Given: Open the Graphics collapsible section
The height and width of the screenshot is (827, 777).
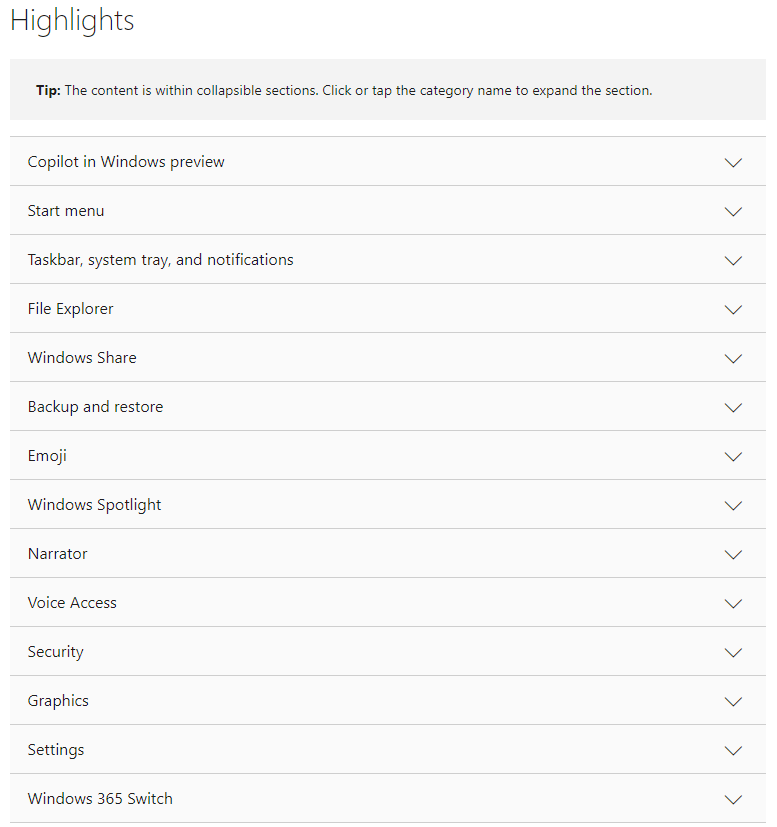Looking at the screenshot, I should tap(388, 700).
